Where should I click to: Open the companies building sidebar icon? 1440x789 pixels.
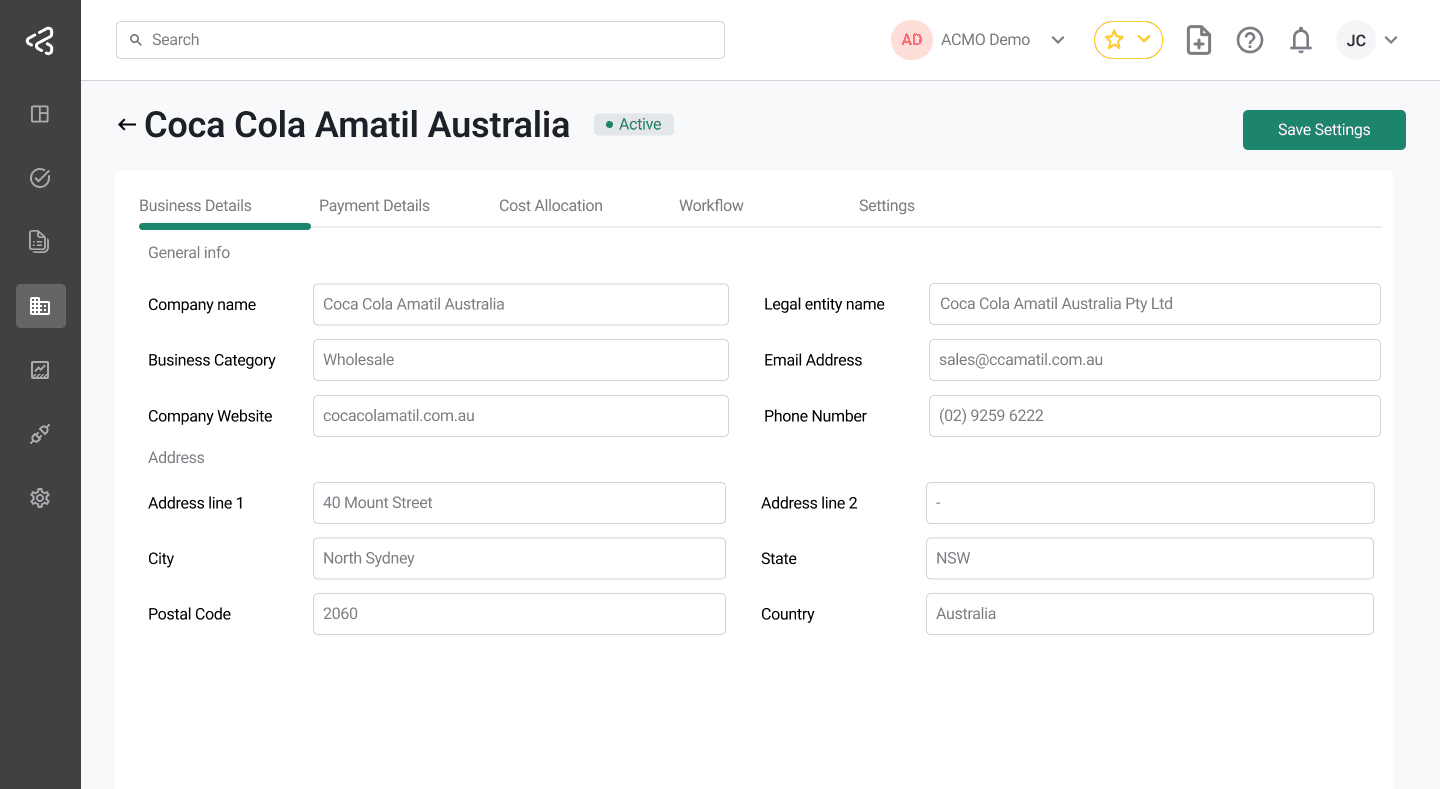click(41, 306)
